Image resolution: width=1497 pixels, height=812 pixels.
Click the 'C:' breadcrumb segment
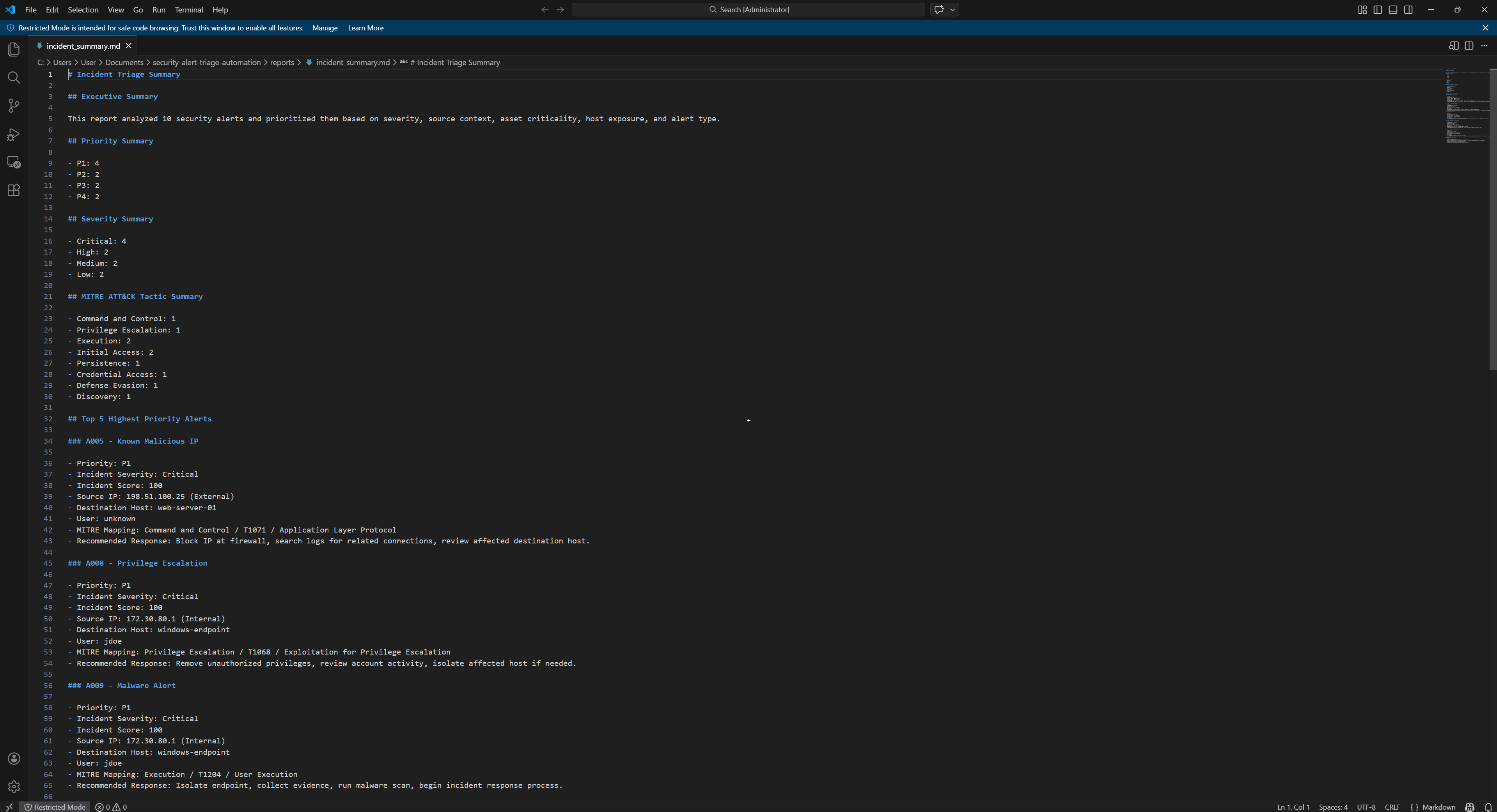coord(41,62)
